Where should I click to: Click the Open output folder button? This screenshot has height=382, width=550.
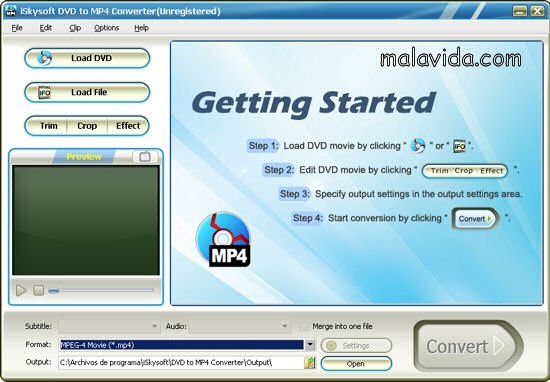coord(356,364)
